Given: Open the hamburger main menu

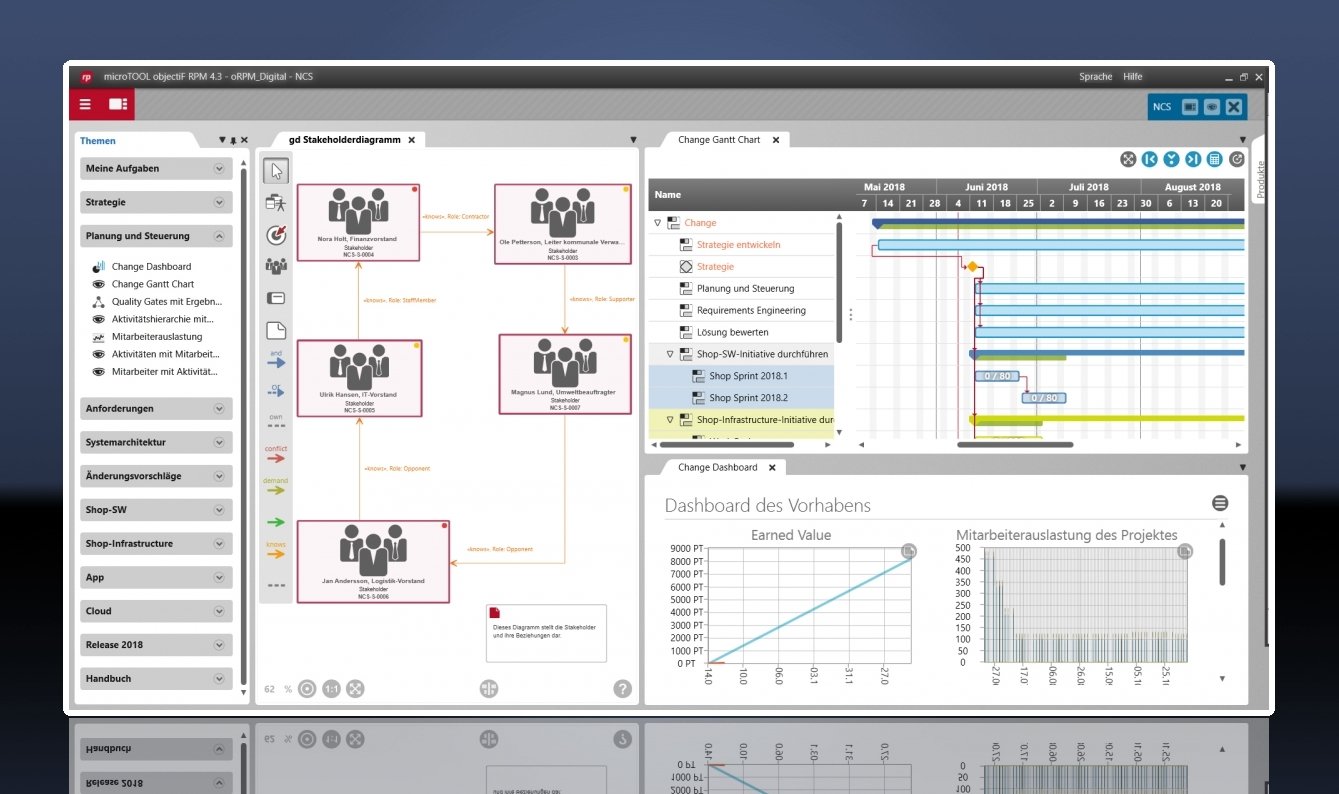Looking at the screenshot, I should click(85, 104).
